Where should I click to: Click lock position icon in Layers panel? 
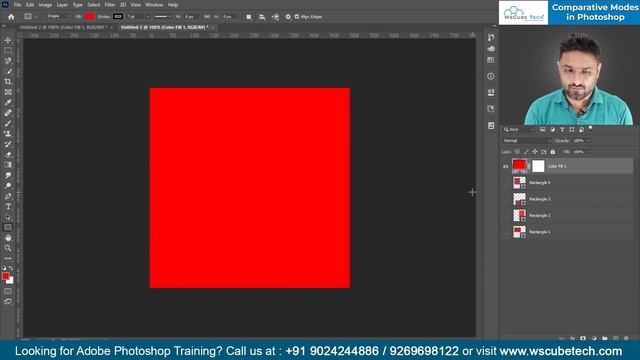(x=535, y=152)
